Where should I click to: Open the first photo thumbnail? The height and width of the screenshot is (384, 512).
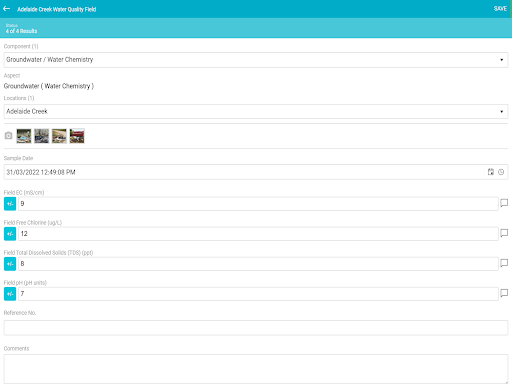pos(24,136)
